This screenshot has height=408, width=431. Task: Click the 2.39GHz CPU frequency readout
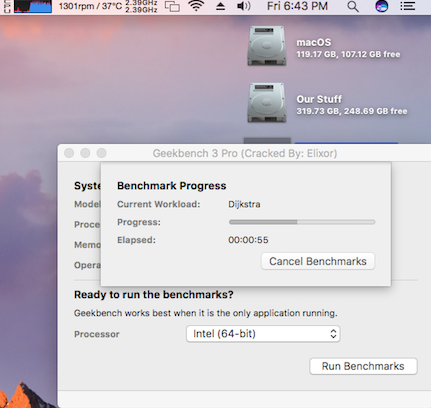click(x=141, y=6)
